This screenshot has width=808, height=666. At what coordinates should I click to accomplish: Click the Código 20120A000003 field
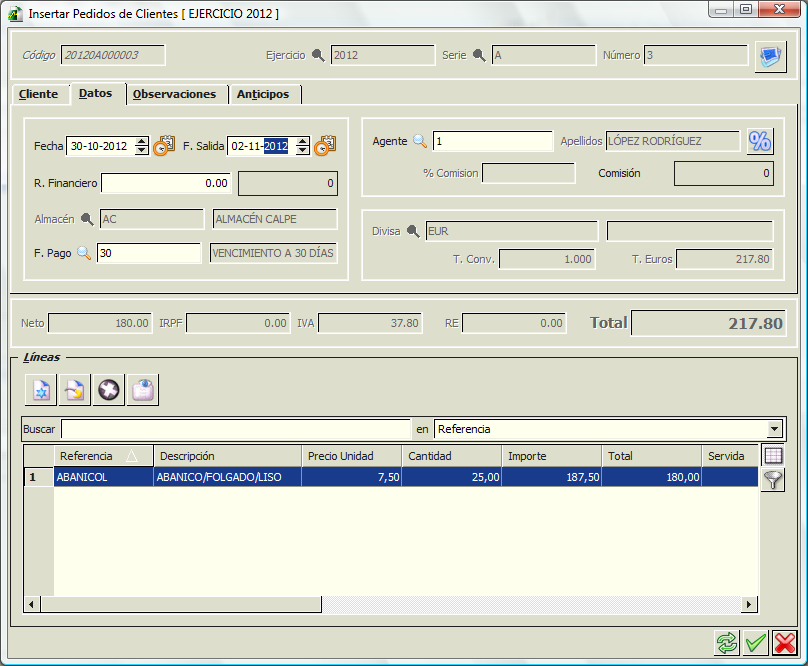tap(113, 55)
